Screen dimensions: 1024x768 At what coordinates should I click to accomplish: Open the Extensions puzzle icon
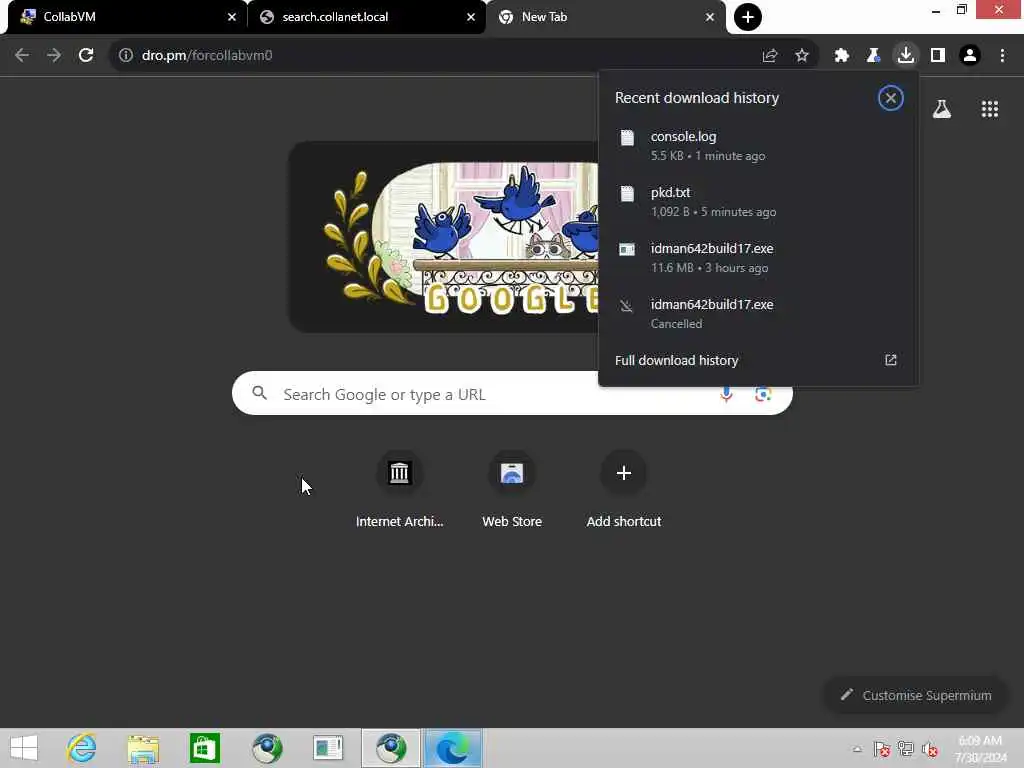coord(842,56)
